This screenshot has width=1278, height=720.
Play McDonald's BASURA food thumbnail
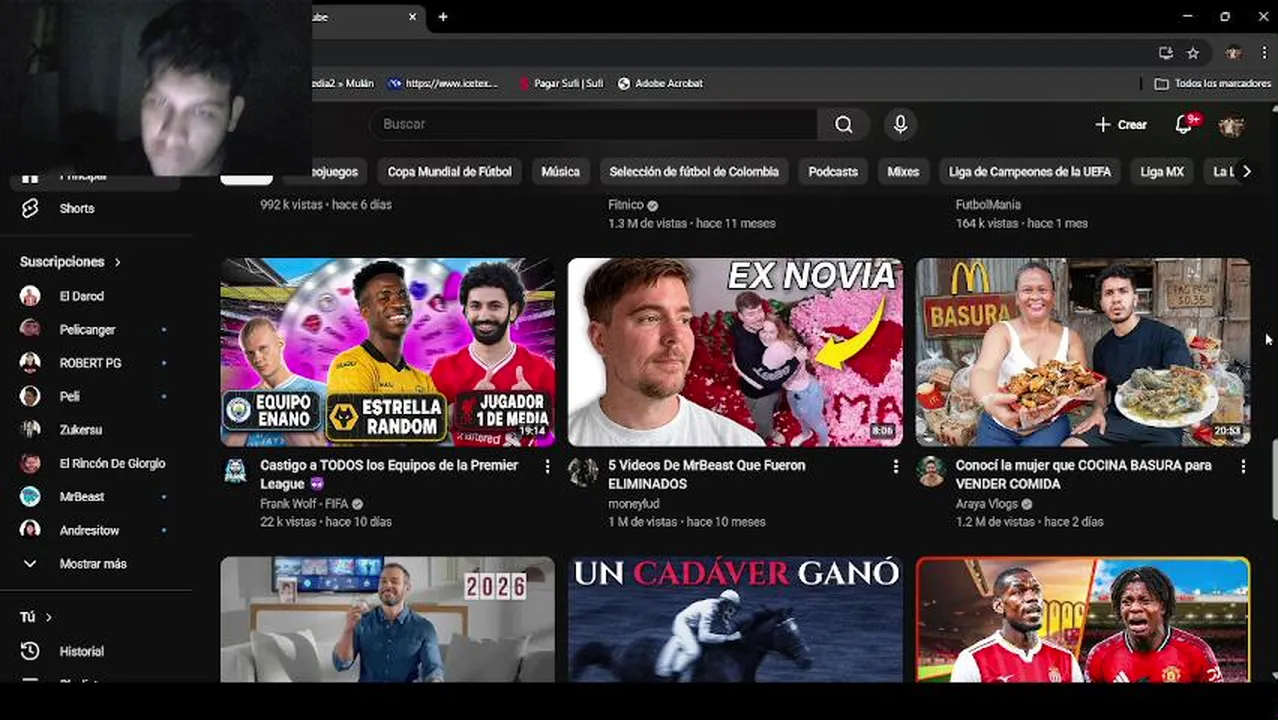(1083, 352)
